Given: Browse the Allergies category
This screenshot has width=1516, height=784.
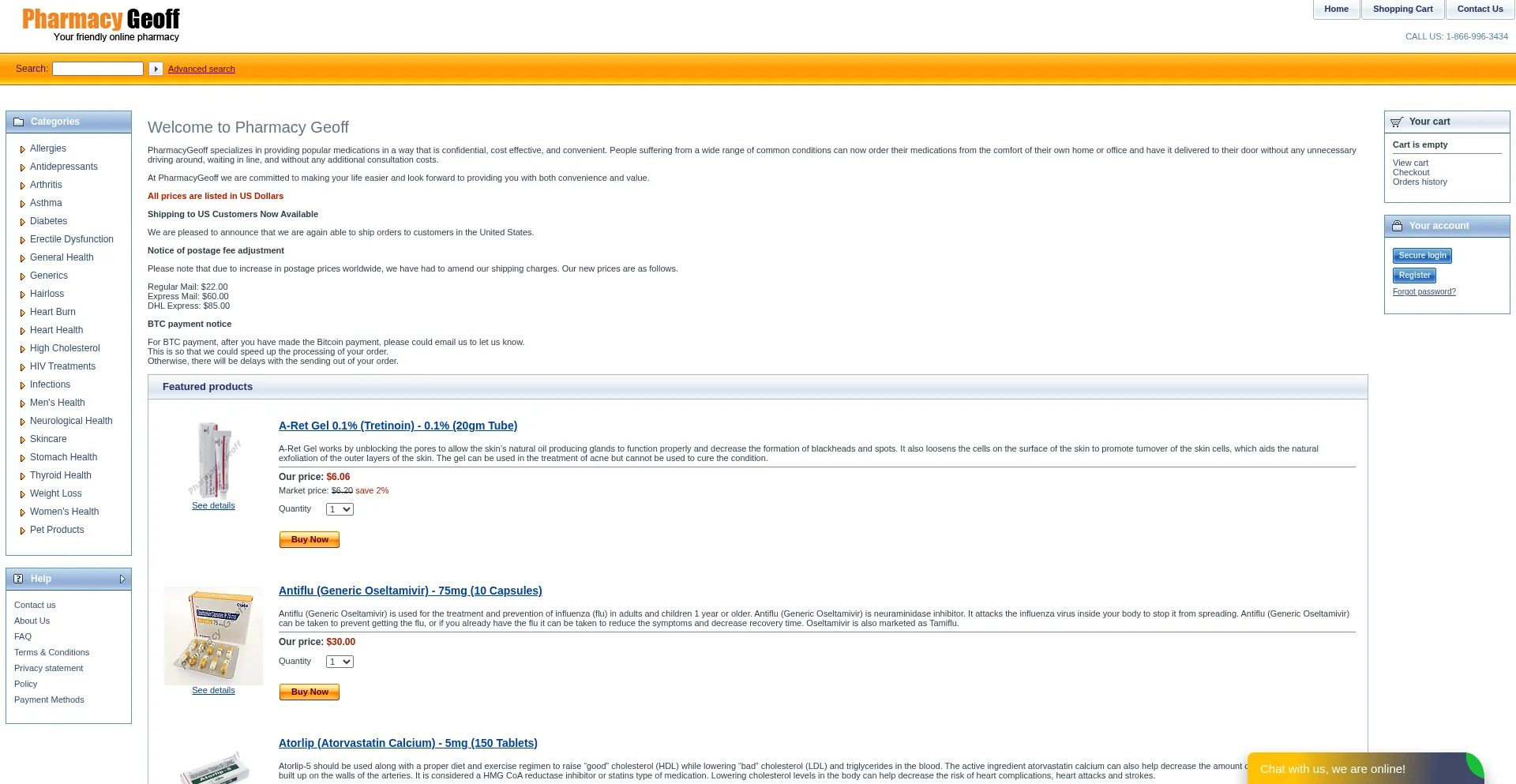Looking at the screenshot, I should point(48,148).
